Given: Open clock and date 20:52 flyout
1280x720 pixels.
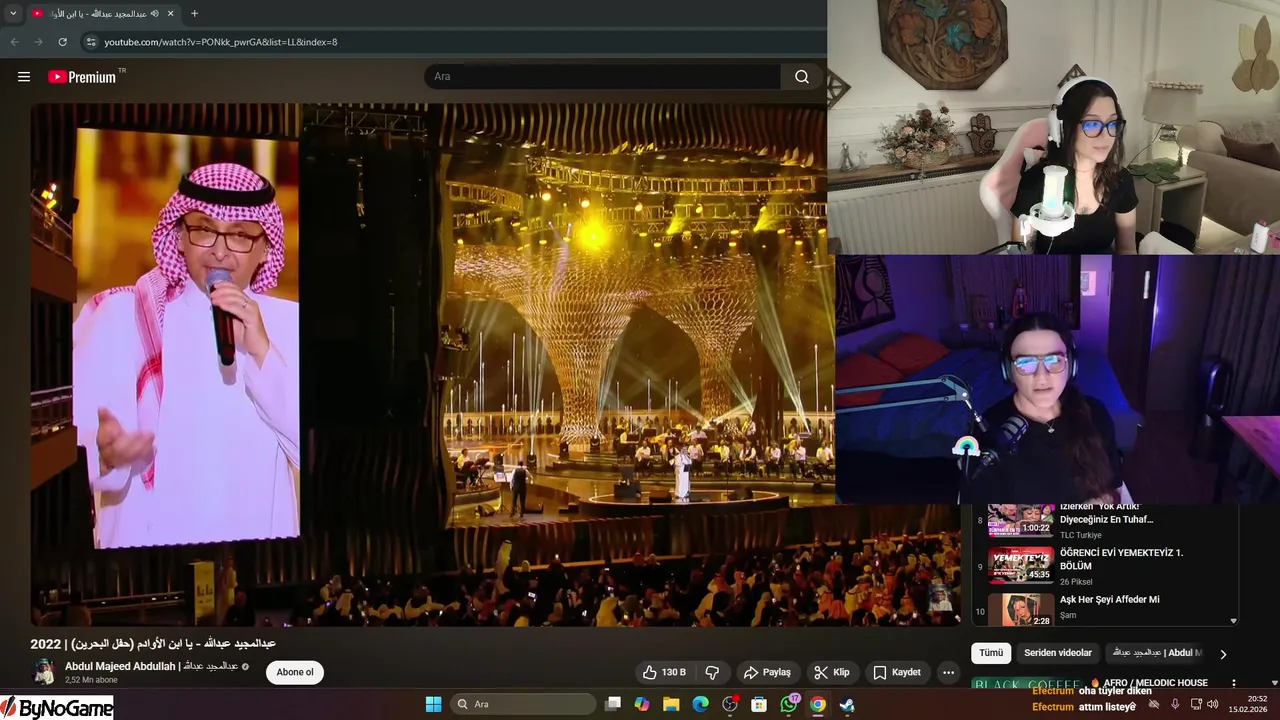Looking at the screenshot, I should click(1249, 704).
